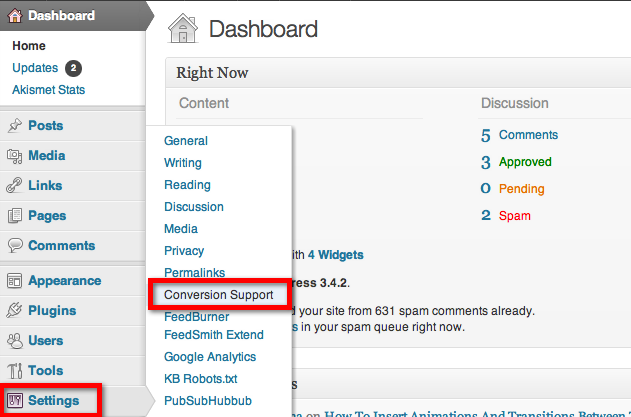The width and height of the screenshot is (631, 417).
Task: Click the Dashboard house icon in sidebar header
Action: tap(15, 16)
